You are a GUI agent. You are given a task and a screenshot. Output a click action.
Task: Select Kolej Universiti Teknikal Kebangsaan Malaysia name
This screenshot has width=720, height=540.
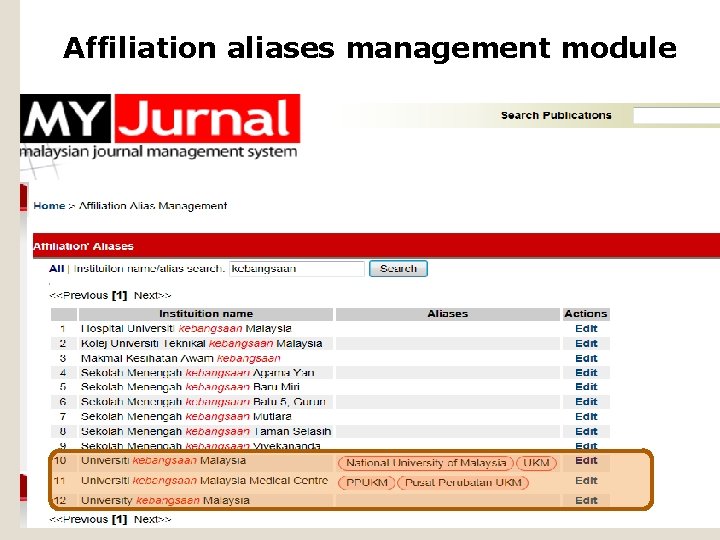pos(202,343)
